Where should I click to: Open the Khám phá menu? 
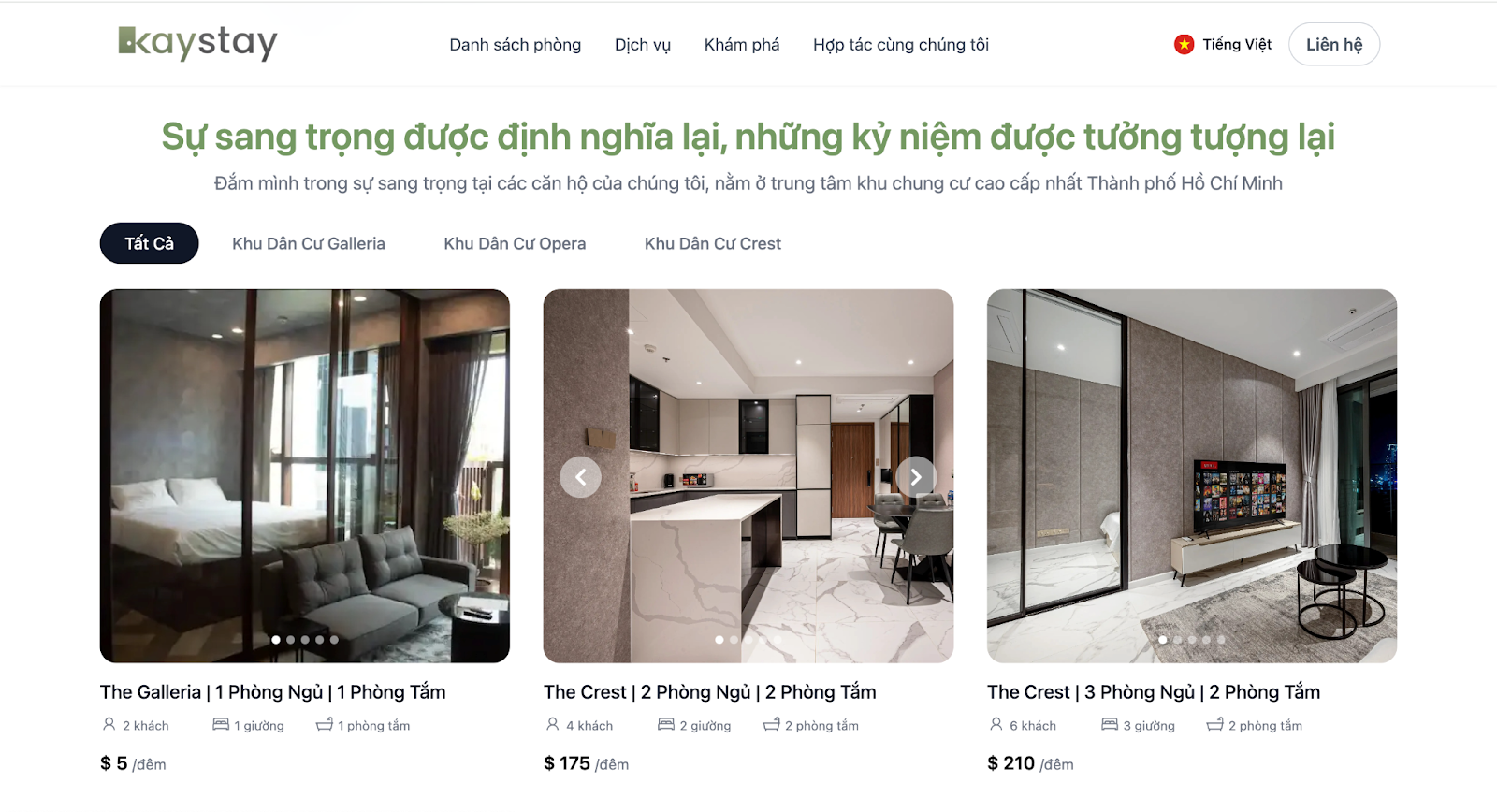tap(742, 45)
